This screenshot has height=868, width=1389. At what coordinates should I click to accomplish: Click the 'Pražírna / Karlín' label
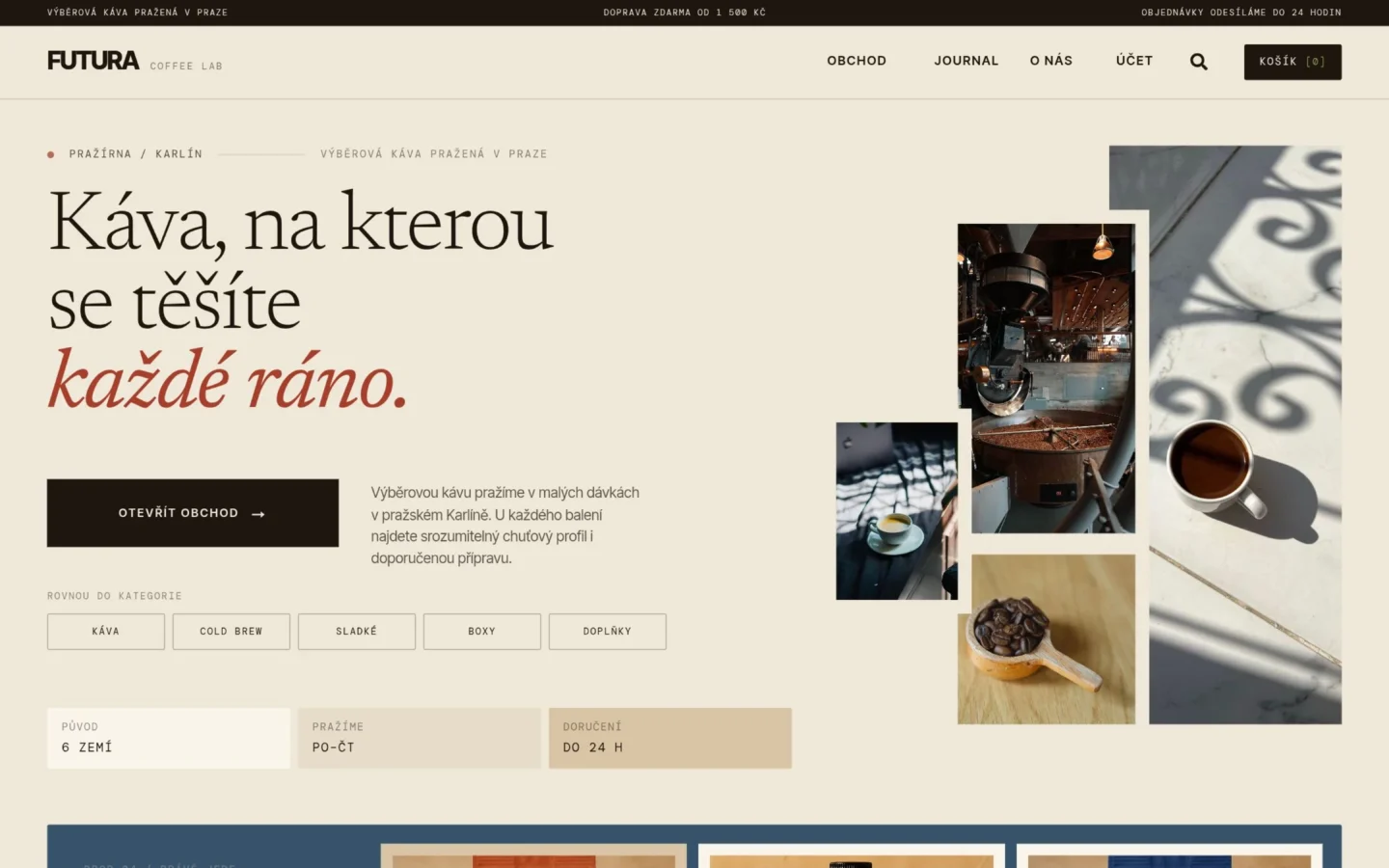pyautogui.click(x=136, y=154)
